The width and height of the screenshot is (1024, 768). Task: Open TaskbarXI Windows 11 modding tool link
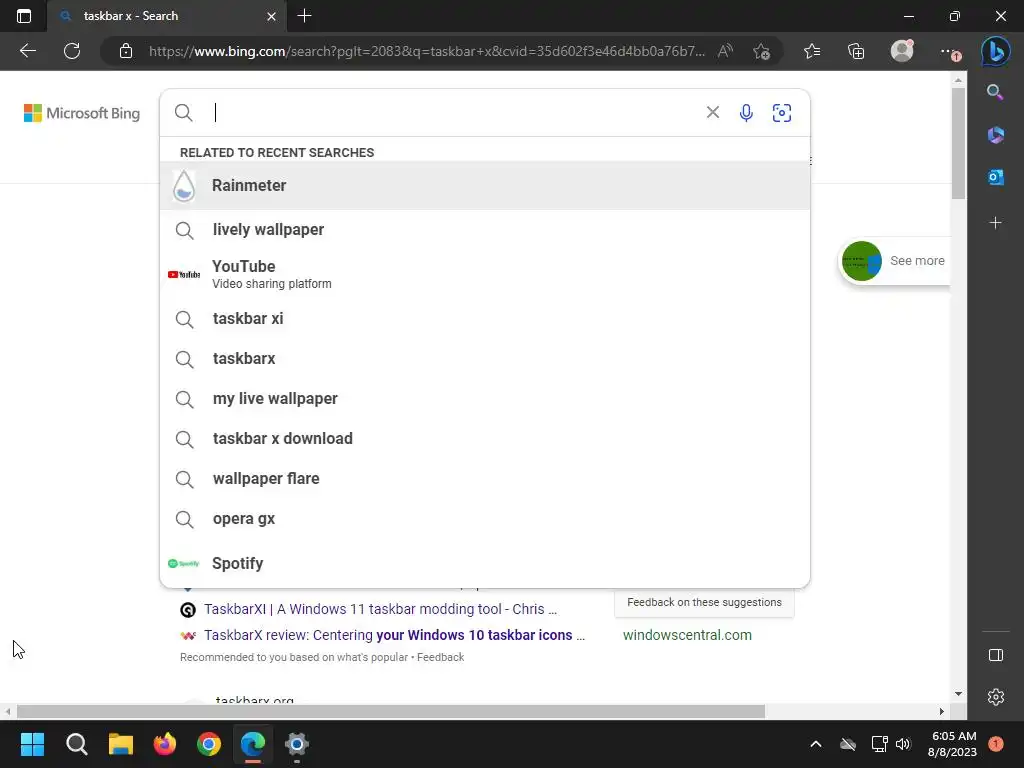pos(380,609)
